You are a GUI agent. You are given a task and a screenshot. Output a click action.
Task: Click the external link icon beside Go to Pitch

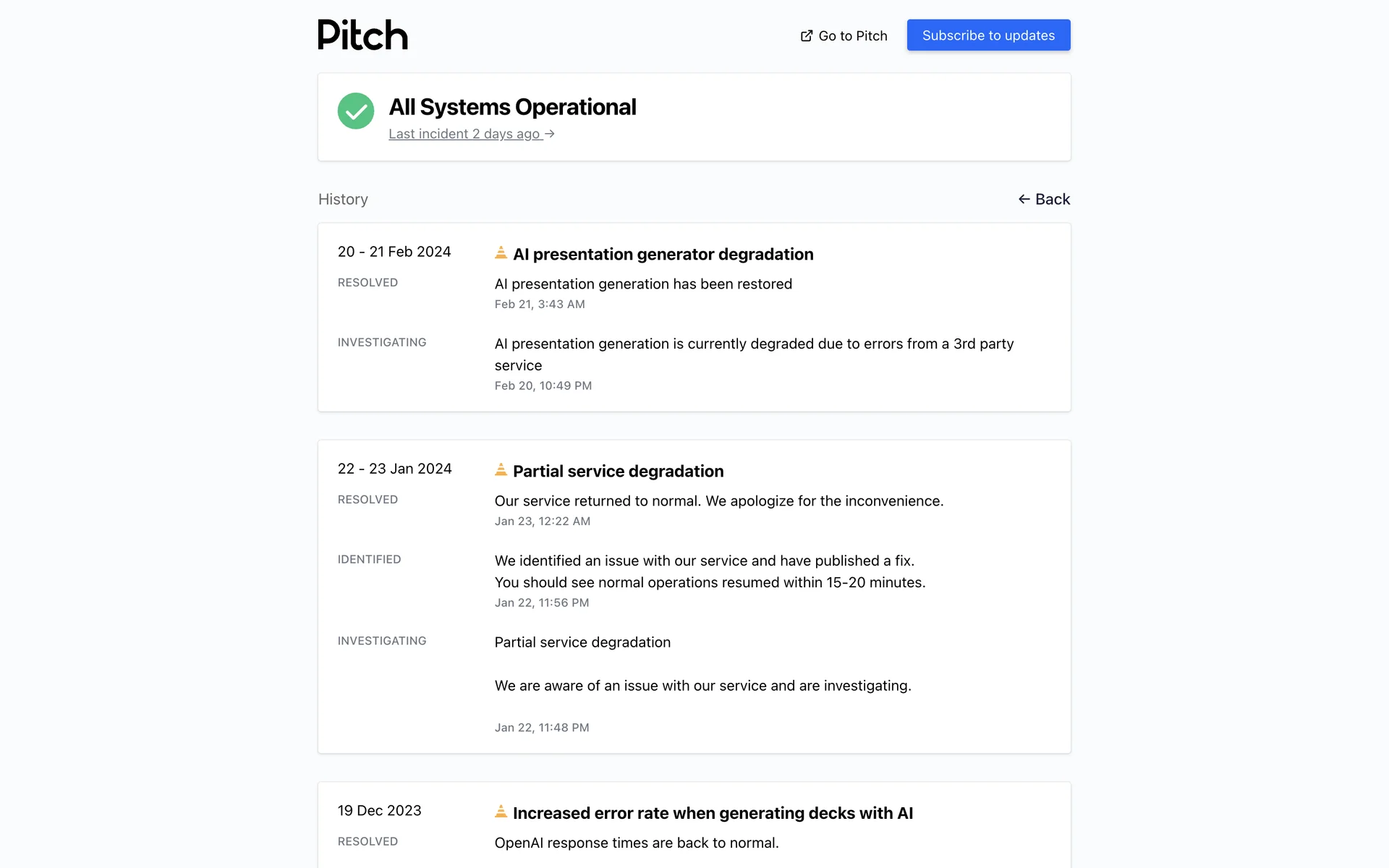coord(807,35)
